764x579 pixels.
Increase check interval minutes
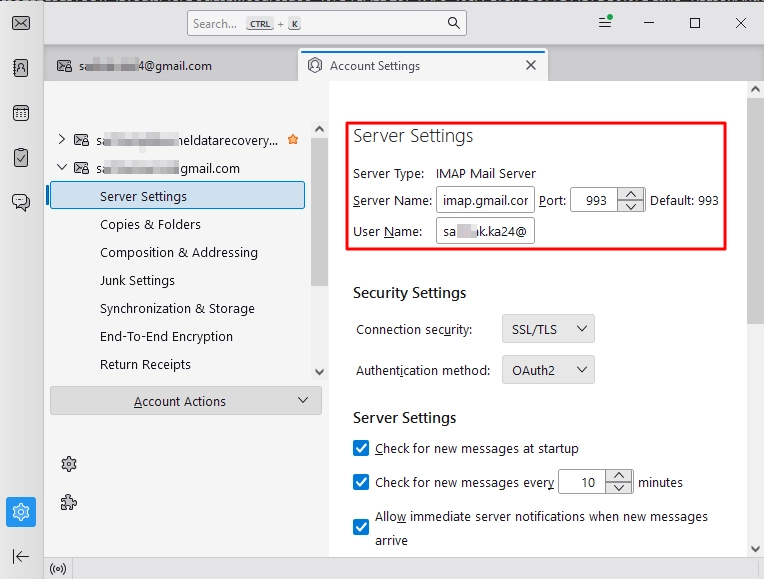pyautogui.click(x=619, y=476)
